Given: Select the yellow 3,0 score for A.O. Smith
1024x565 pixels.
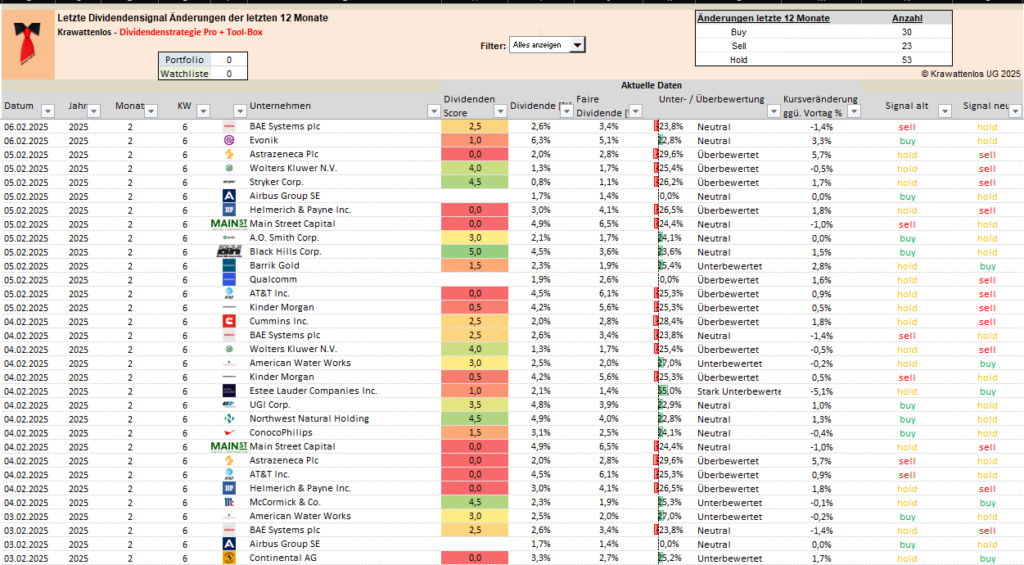Looking at the screenshot, I should tap(475, 238).
